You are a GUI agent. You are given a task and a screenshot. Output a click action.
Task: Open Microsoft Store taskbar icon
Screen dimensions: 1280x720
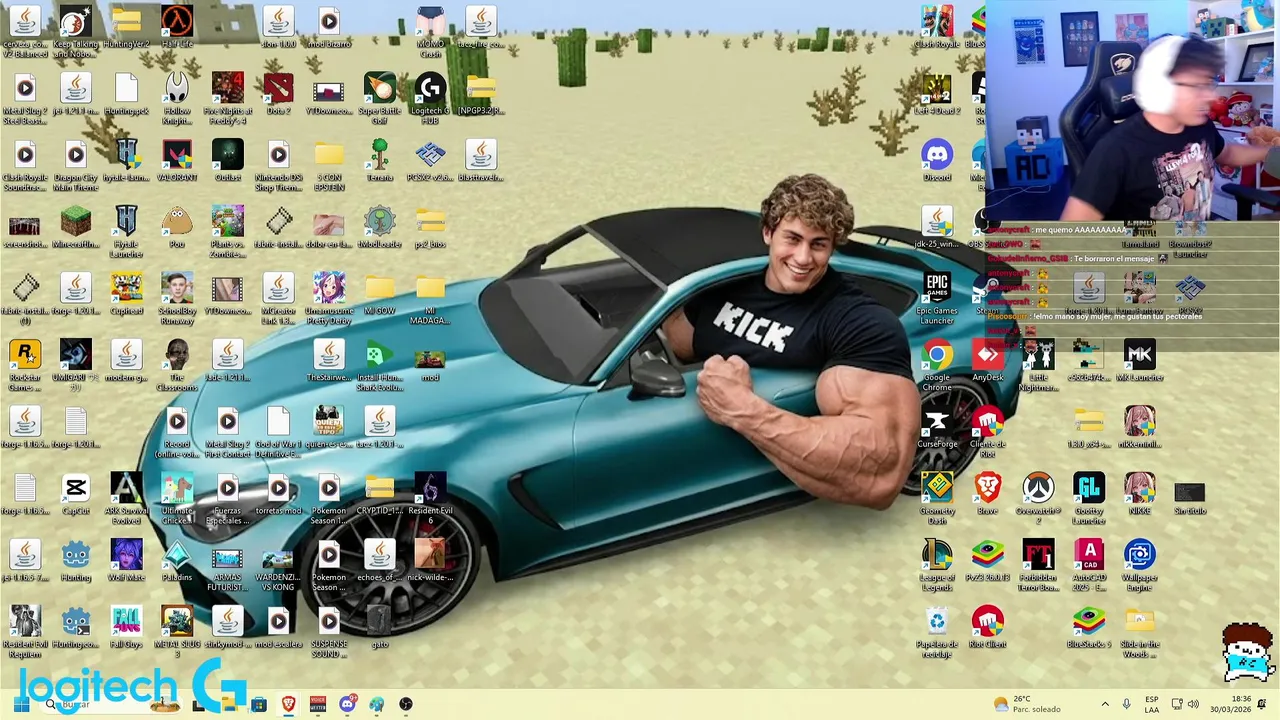click(259, 704)
